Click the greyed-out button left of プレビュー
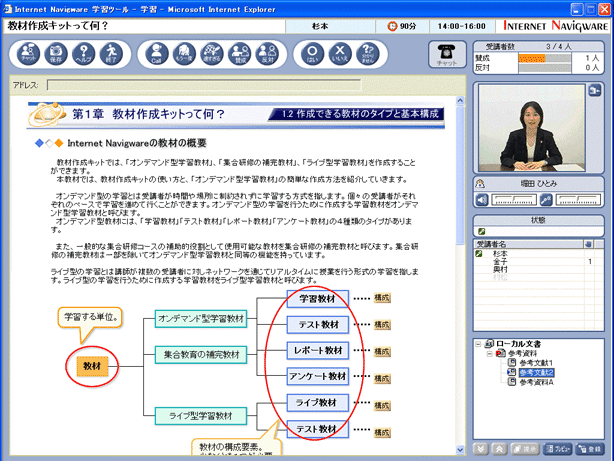This screenshot has width=614, height=461. click(525, 449)
